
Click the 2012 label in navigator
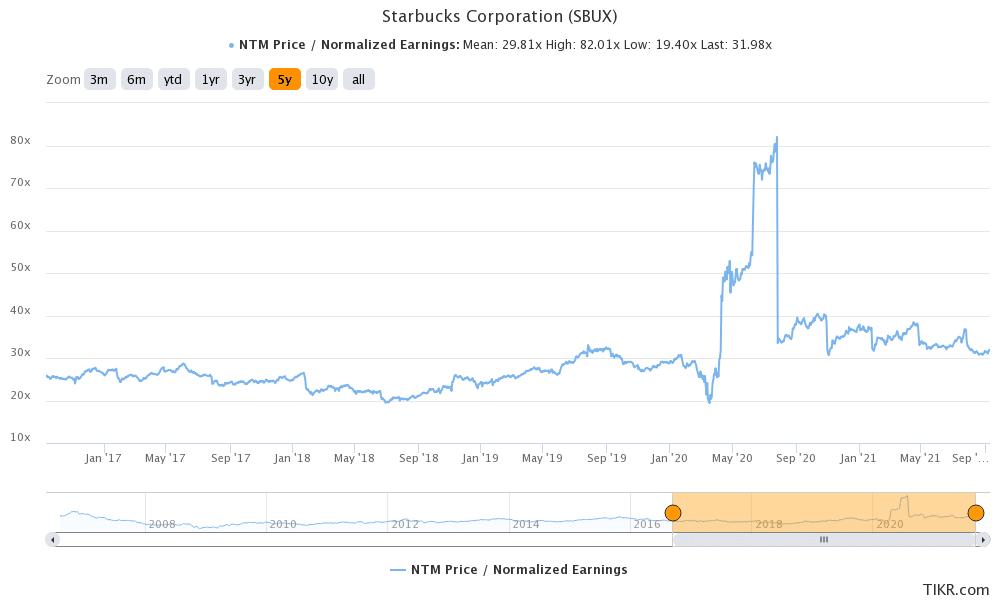[405, 524]
